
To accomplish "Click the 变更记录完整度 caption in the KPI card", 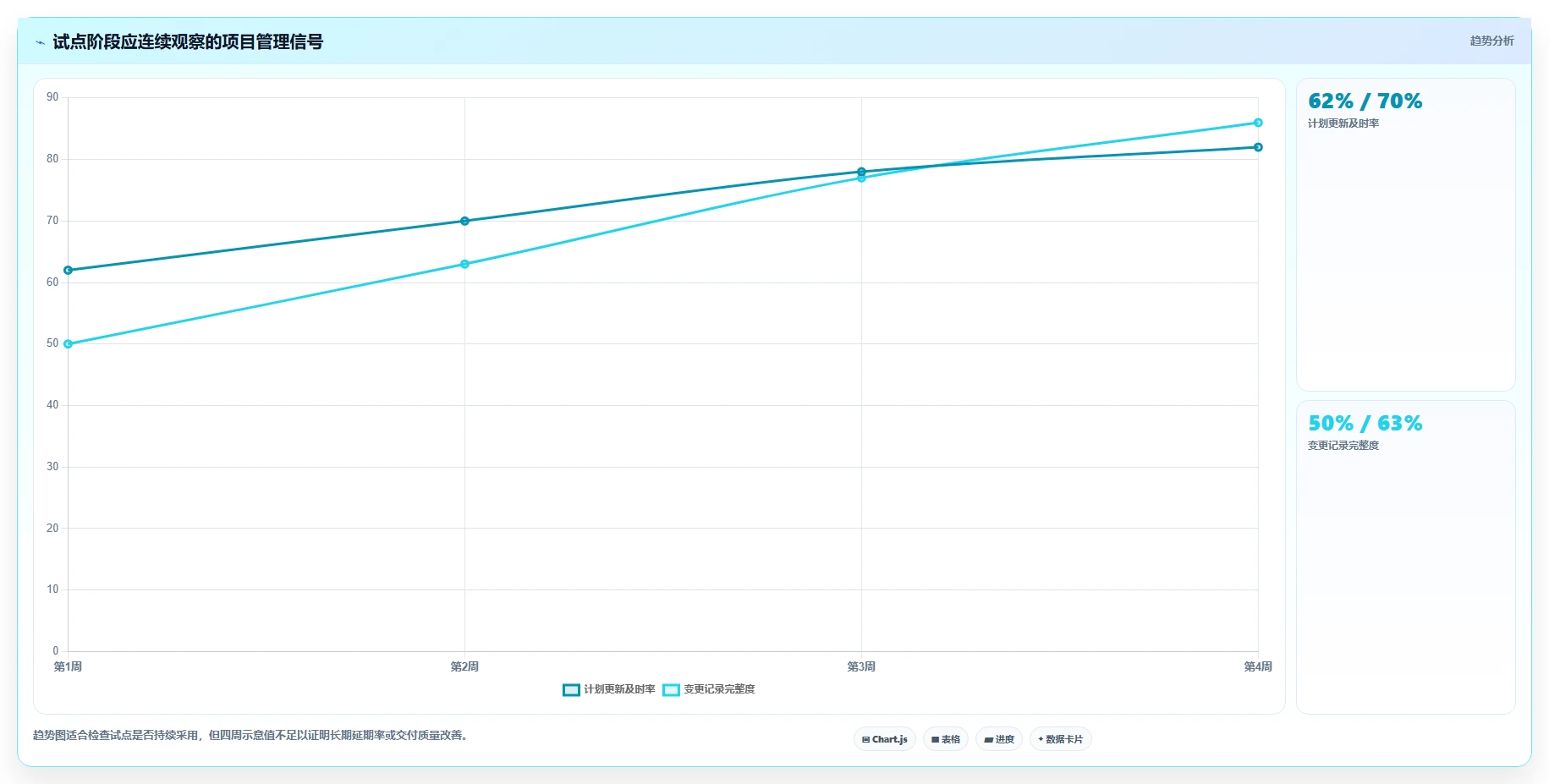I will (1343, 446).
